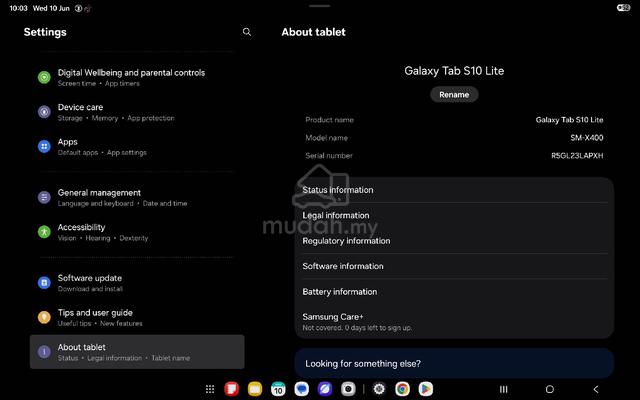The height and width of the screenshot is (400, 640).
Task: Open Software update in the sidebar
Action: [137, 283]
